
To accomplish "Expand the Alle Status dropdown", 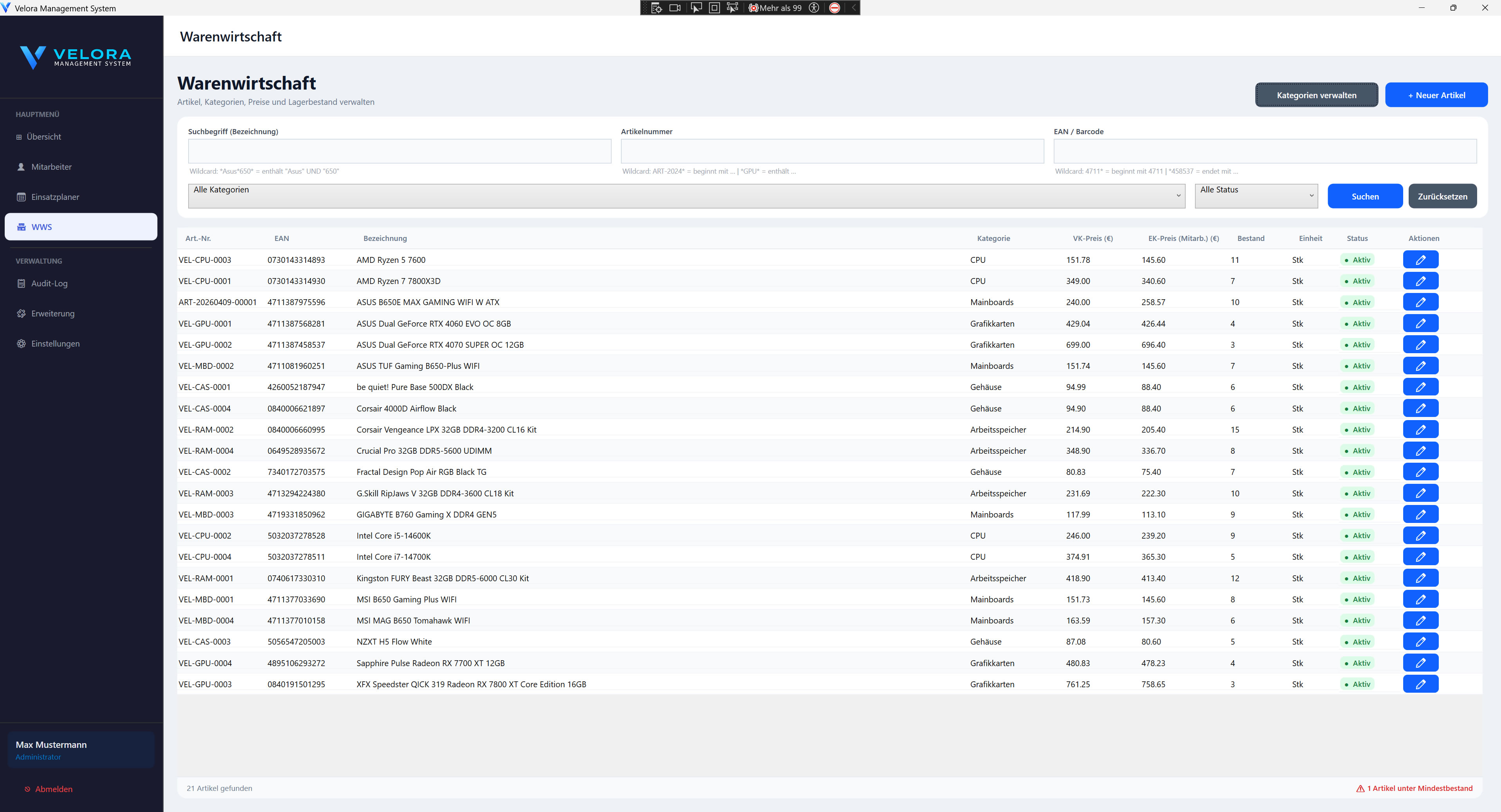I will click(x=1256, y=196).
